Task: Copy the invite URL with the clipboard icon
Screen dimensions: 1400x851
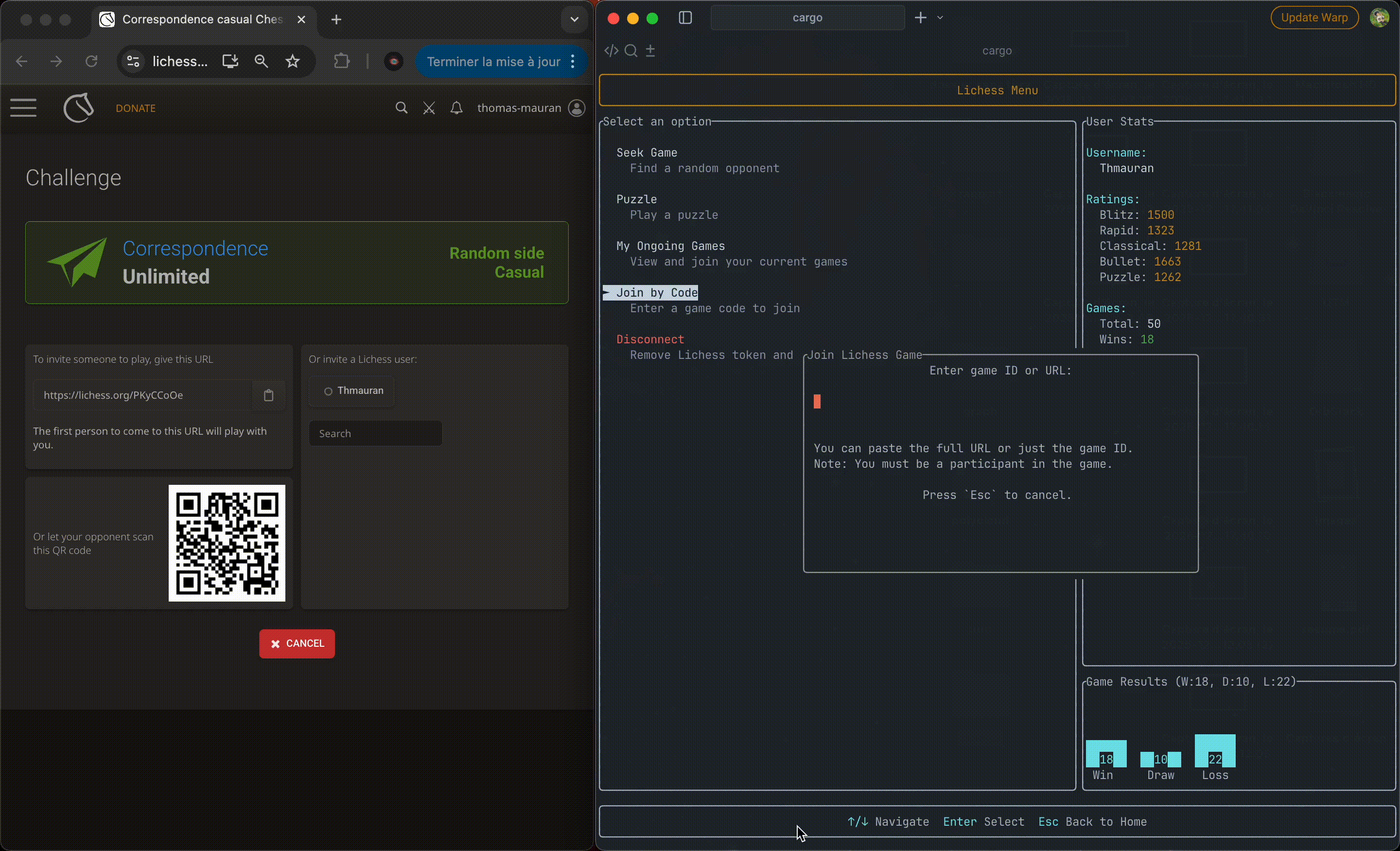Action: [268, 395]
